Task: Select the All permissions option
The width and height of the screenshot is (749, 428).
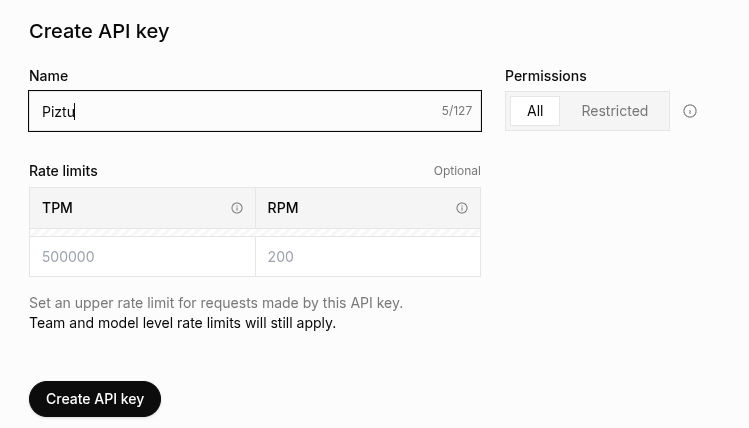Action: pyautogui.click(x=535, y=111)
